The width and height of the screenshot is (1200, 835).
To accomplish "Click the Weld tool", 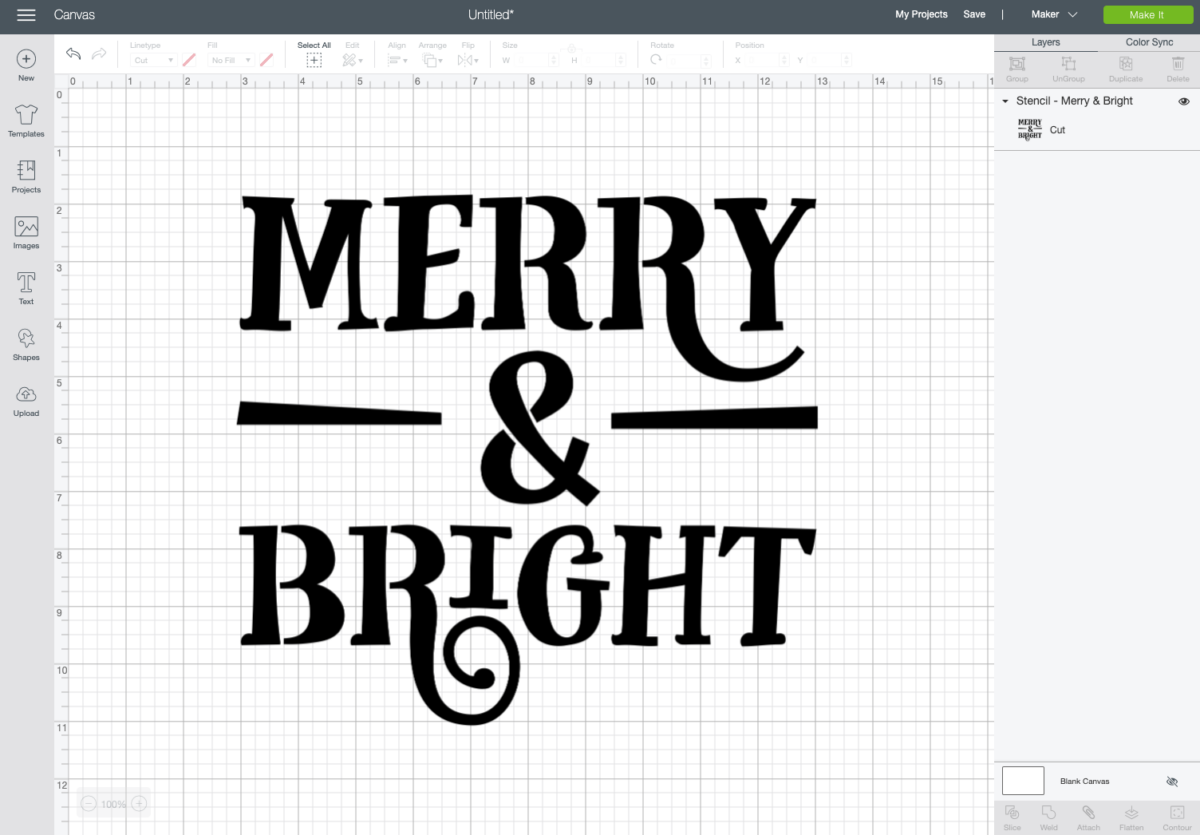I will [1049, 817].
